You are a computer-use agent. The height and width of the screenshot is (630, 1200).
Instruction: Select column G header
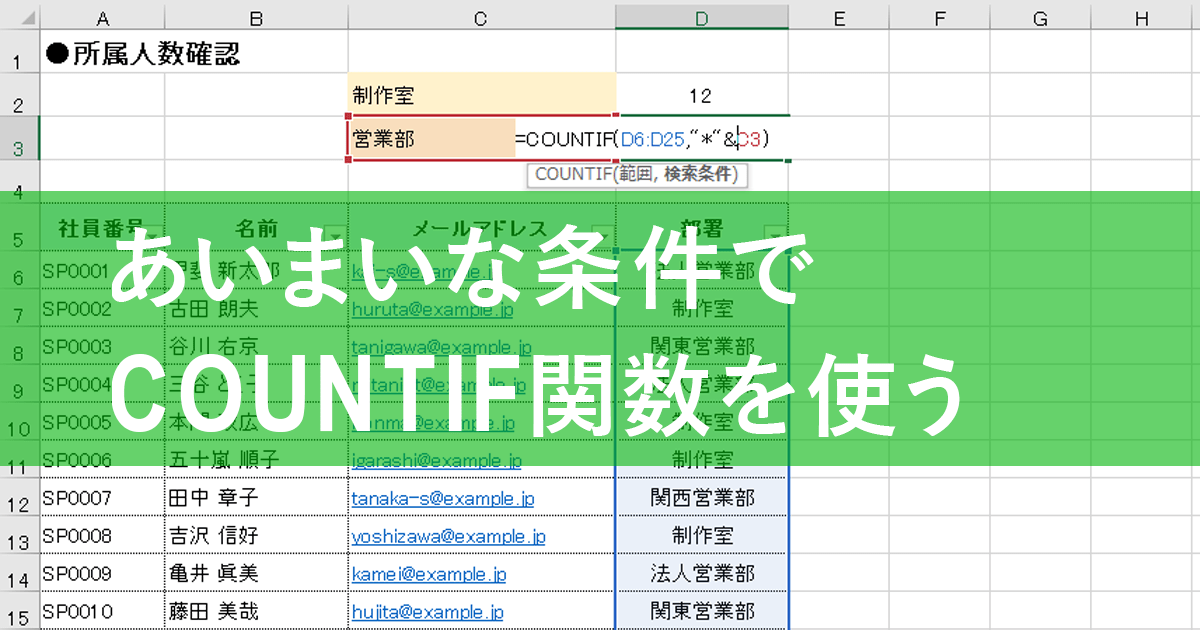(1039, 16)
